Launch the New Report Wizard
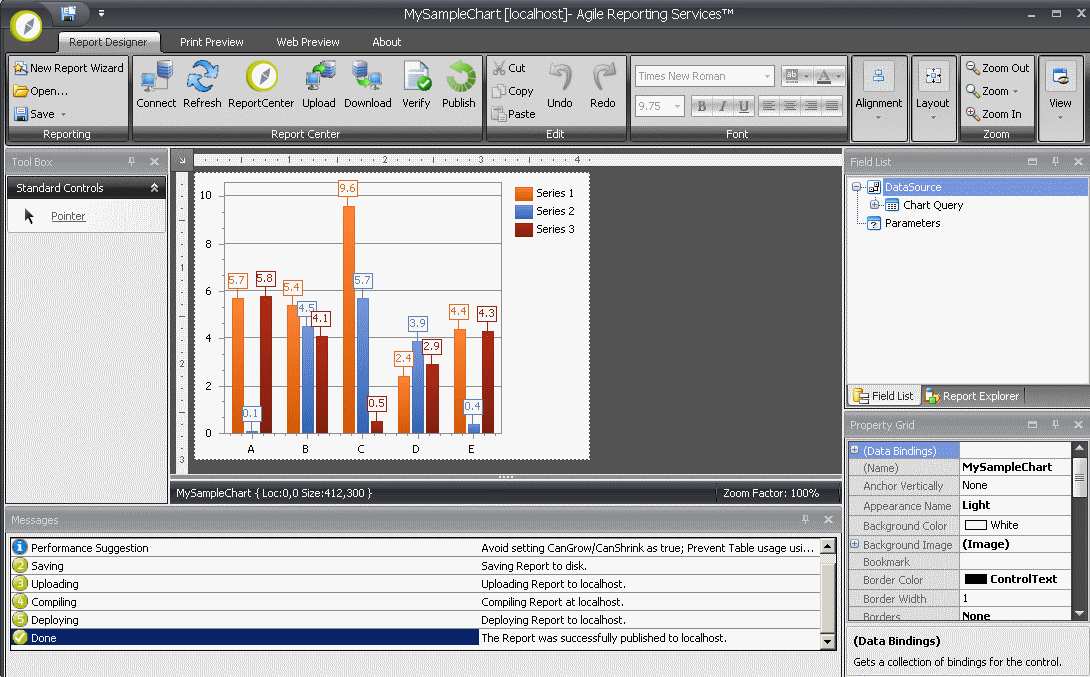The width and height of the screenshot is (1090, 677). click(x=68, y=68)
